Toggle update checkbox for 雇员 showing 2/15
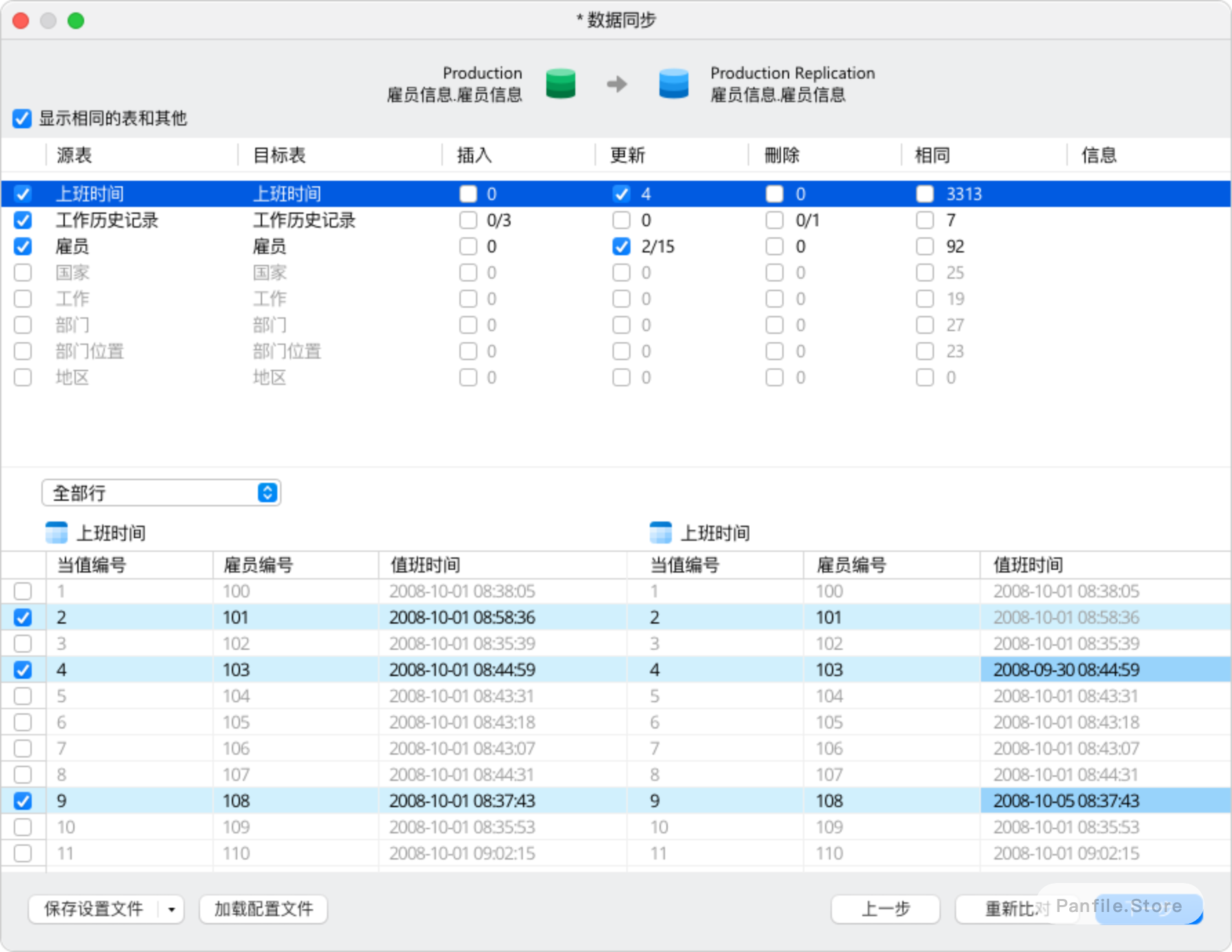The image size is (1232, 952). (x=622, y=246)
